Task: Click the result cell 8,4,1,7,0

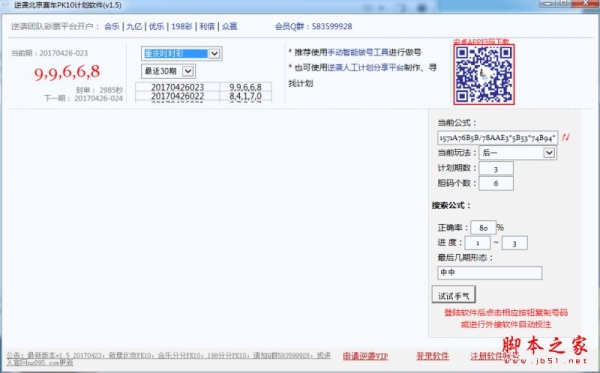Action: (x=245, y=96)
